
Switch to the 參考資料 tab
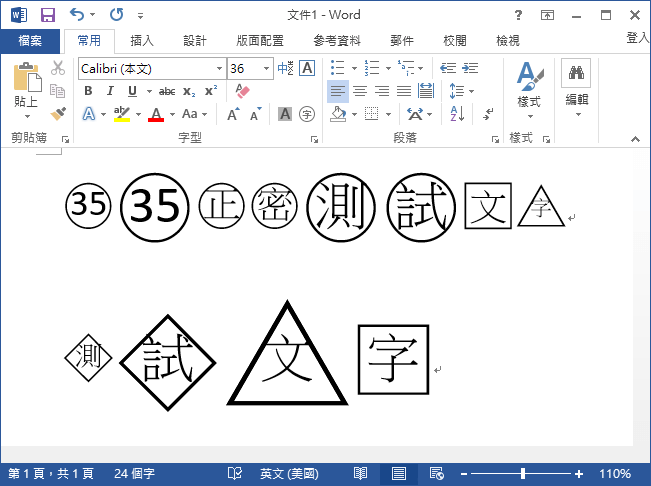point(337,41)
